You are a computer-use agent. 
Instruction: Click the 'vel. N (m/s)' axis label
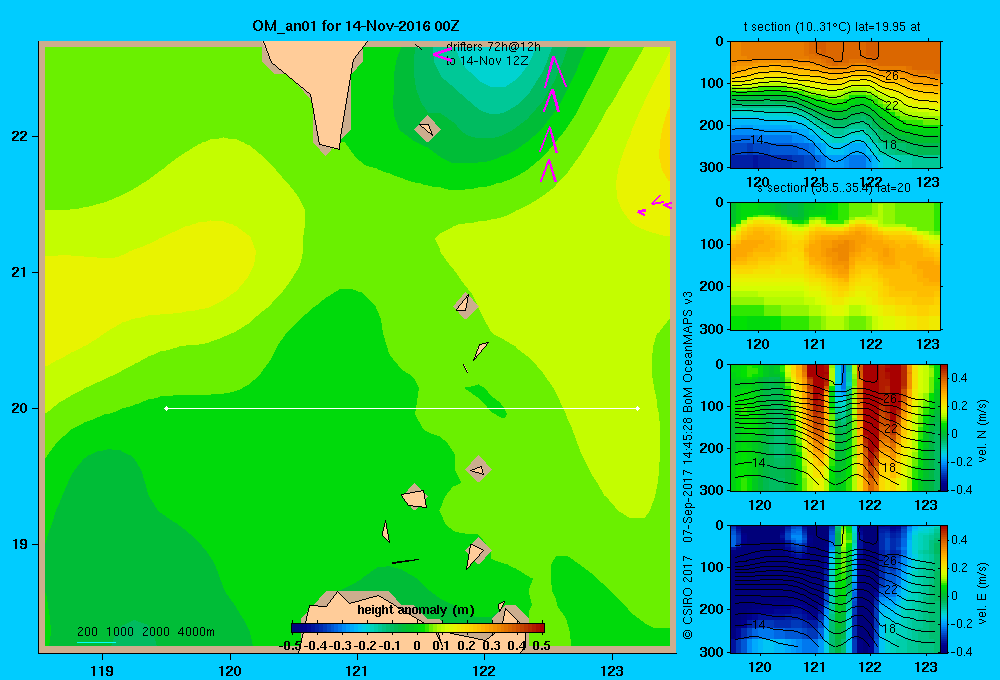[x=982, y=431]
